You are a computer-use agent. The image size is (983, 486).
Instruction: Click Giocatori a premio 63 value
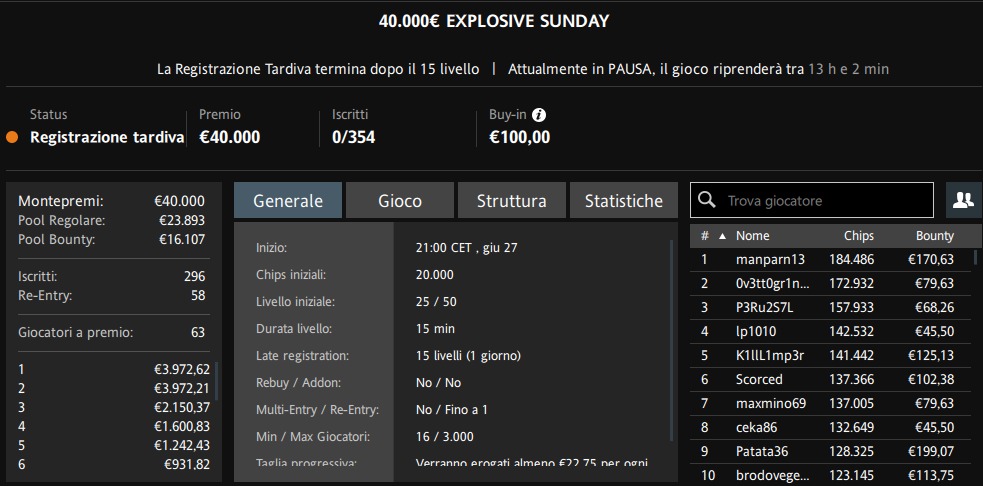pyautogui.click(x=198, y=332)
